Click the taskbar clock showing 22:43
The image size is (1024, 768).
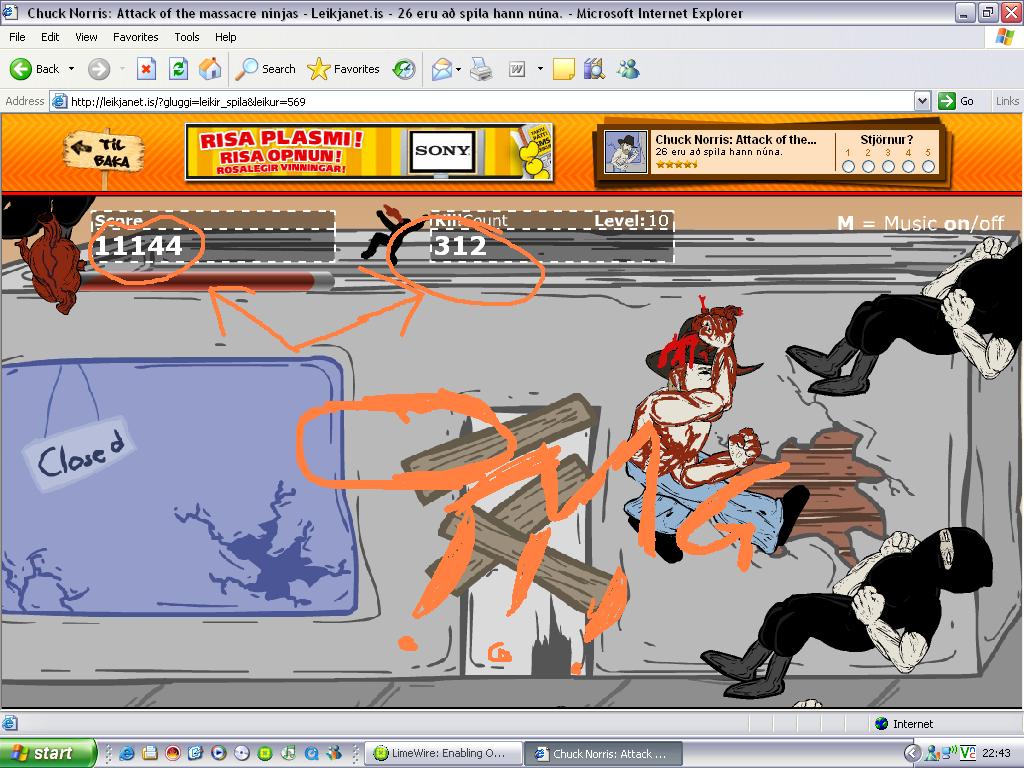996,753
